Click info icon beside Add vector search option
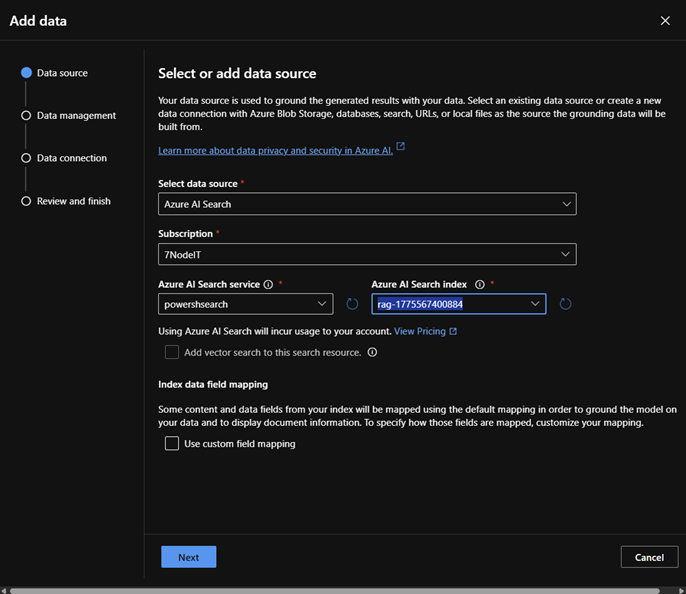This screenshot has height=594, width=686. [372, 352]
